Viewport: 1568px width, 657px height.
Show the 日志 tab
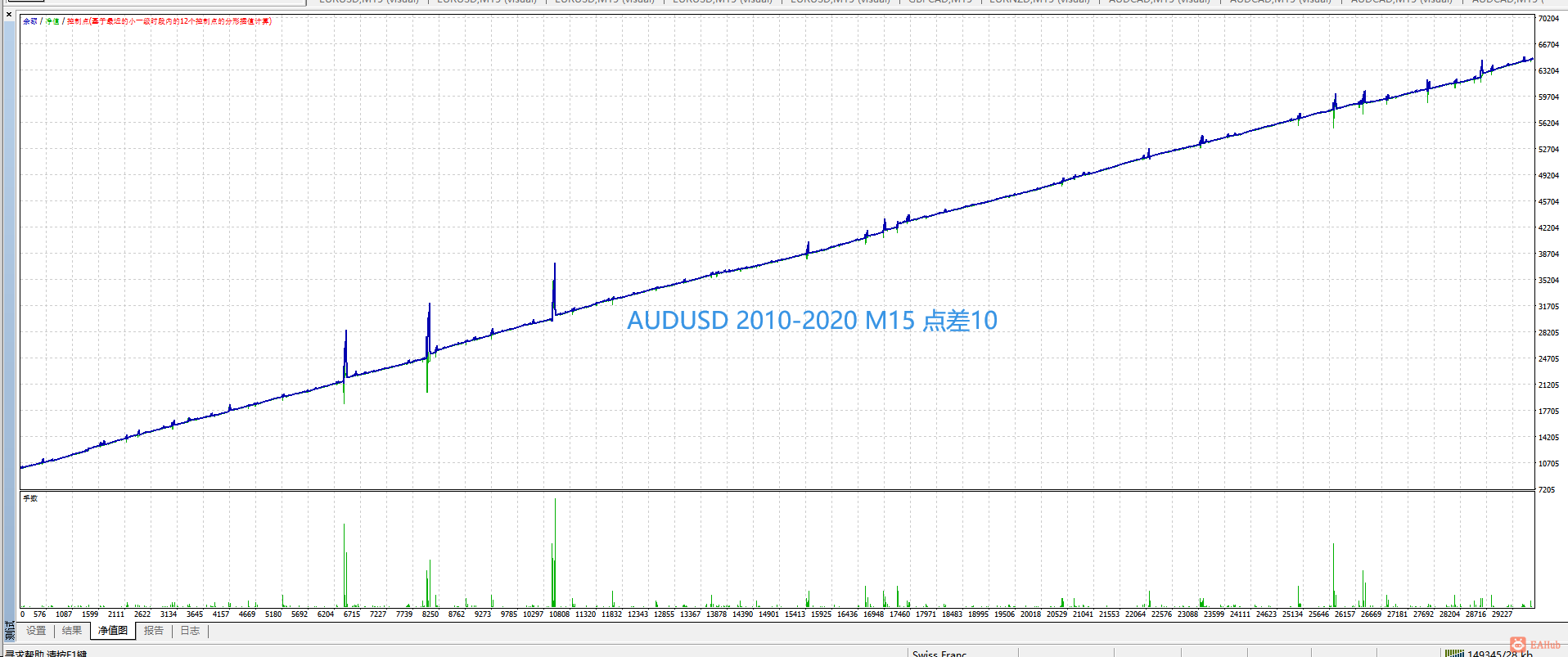tap(190, 631)
